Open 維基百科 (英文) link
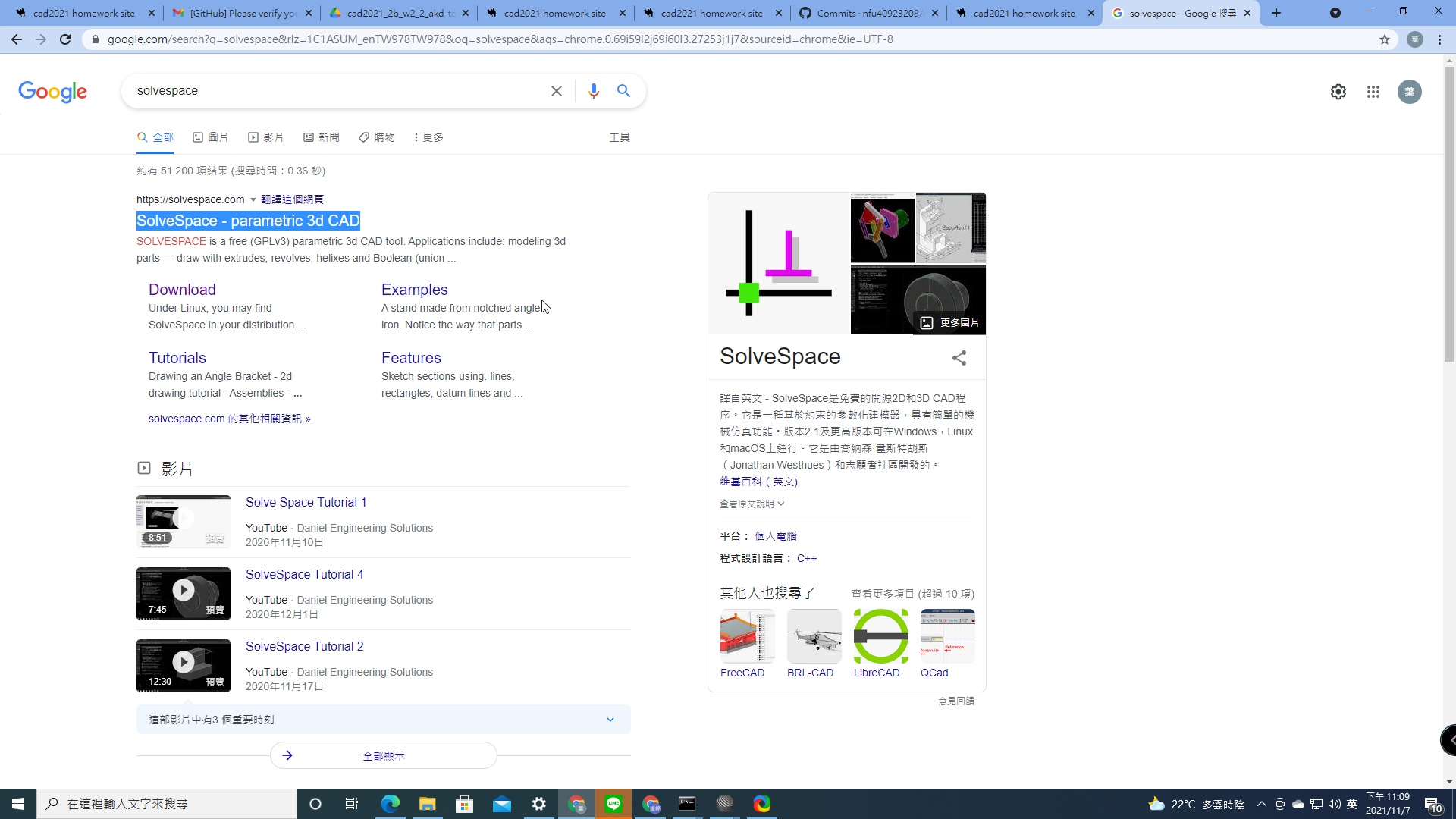This screenshot has height=819, width=1456. 758,482
